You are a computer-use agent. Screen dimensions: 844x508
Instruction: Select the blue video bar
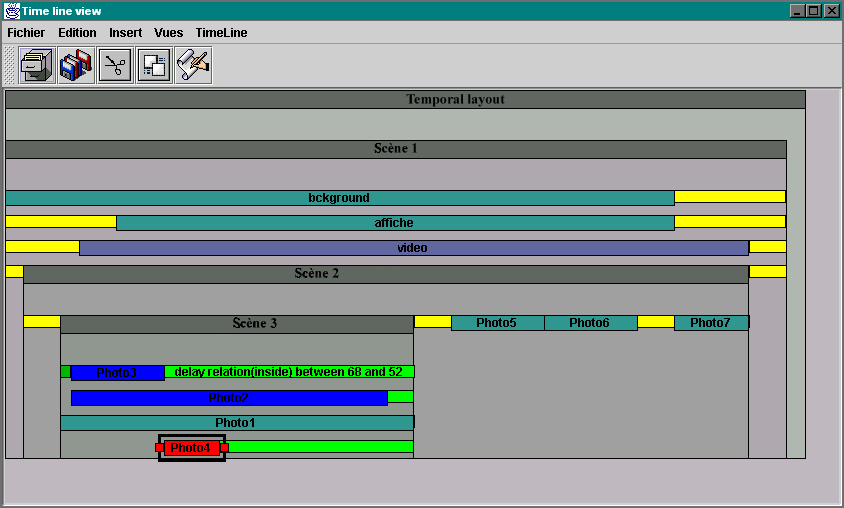414,248
